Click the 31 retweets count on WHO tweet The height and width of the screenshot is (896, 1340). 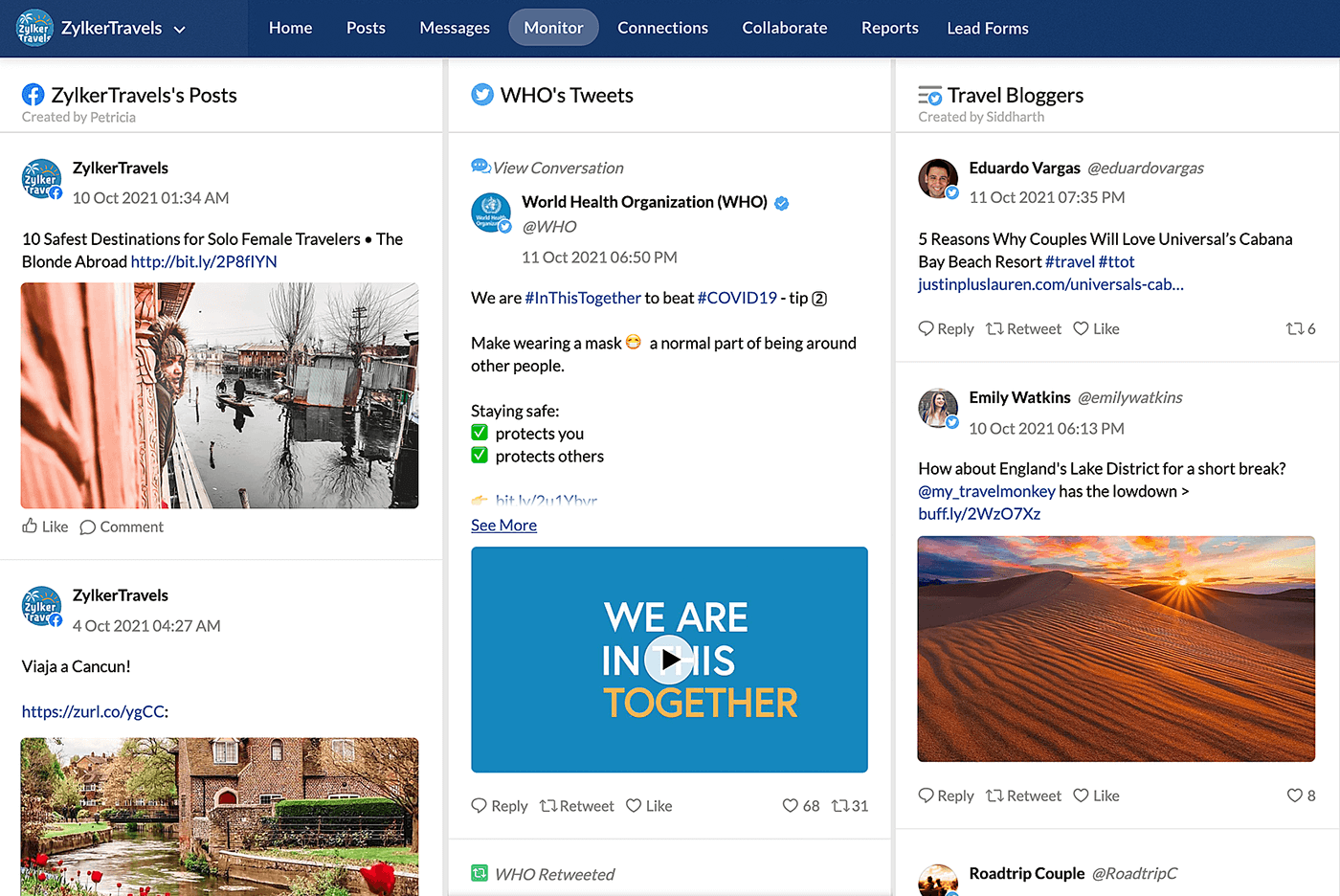850,806
